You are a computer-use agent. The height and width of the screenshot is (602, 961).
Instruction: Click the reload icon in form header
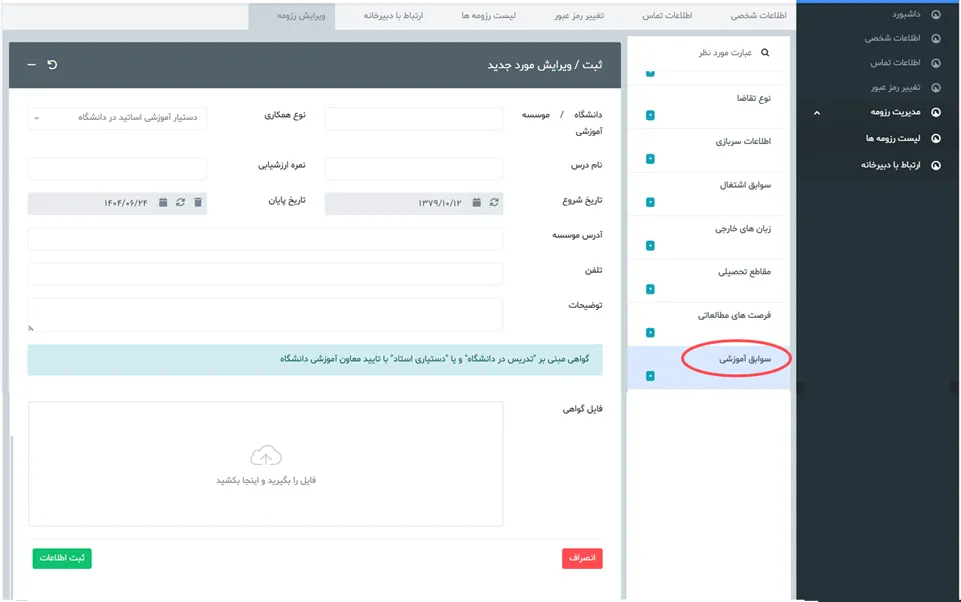tap(52, 65)
